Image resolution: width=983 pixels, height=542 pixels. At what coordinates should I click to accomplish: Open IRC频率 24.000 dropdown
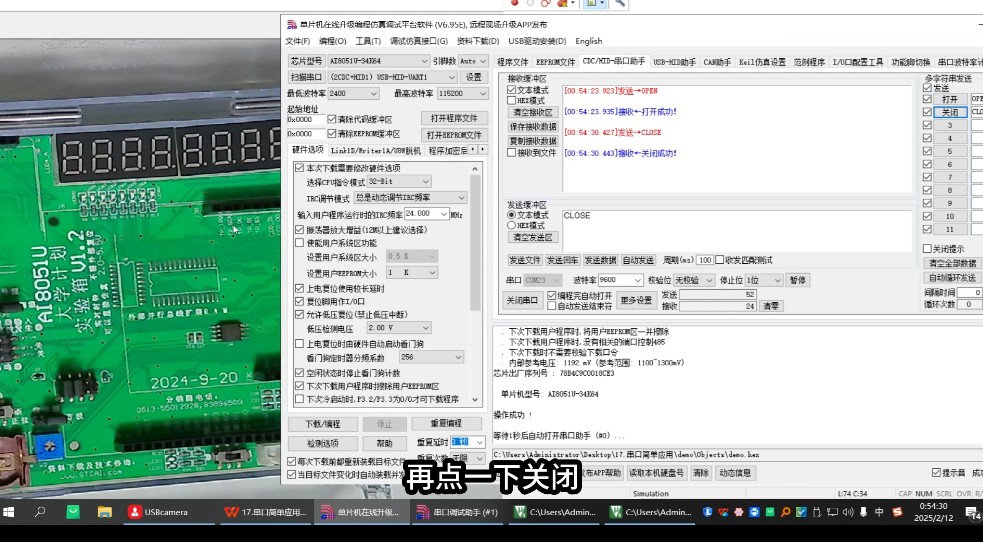click(x=426, y=214)
